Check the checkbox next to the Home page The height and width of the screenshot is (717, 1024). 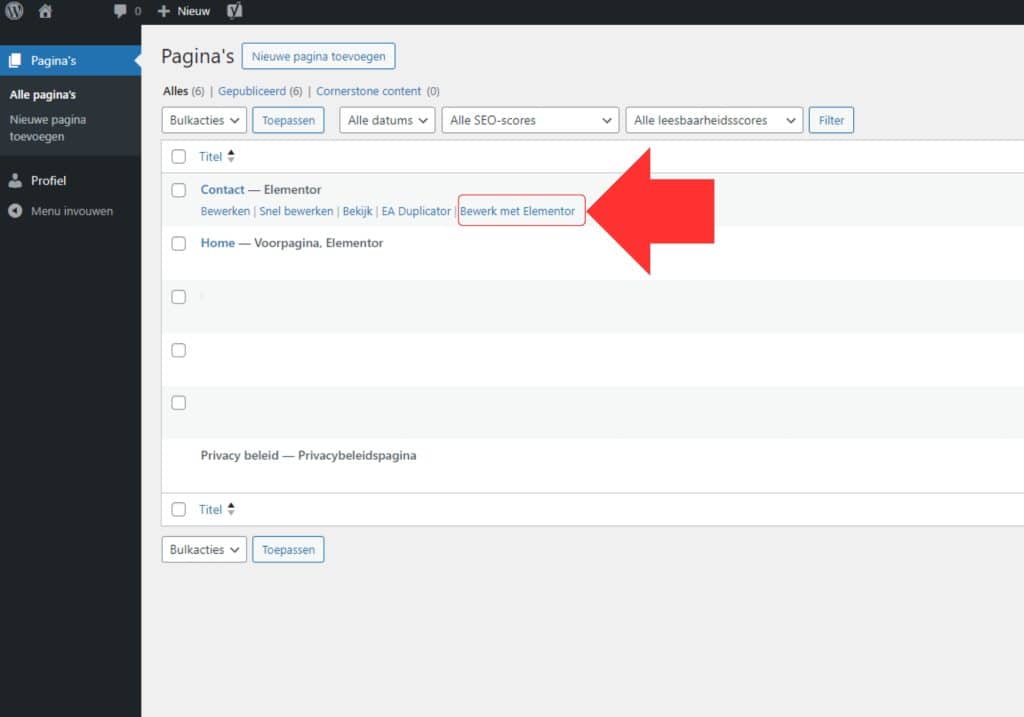(179, 243)
